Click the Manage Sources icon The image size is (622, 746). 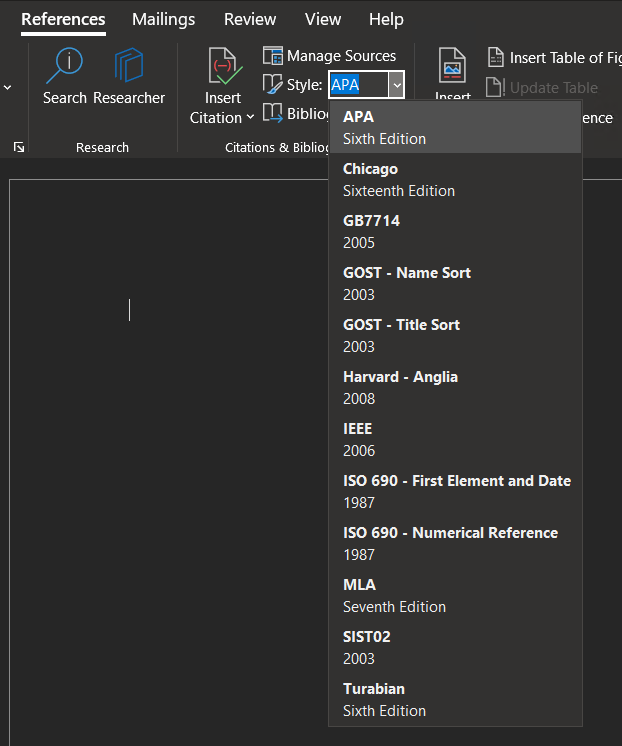pyautogui.click(x=273, y=56)
